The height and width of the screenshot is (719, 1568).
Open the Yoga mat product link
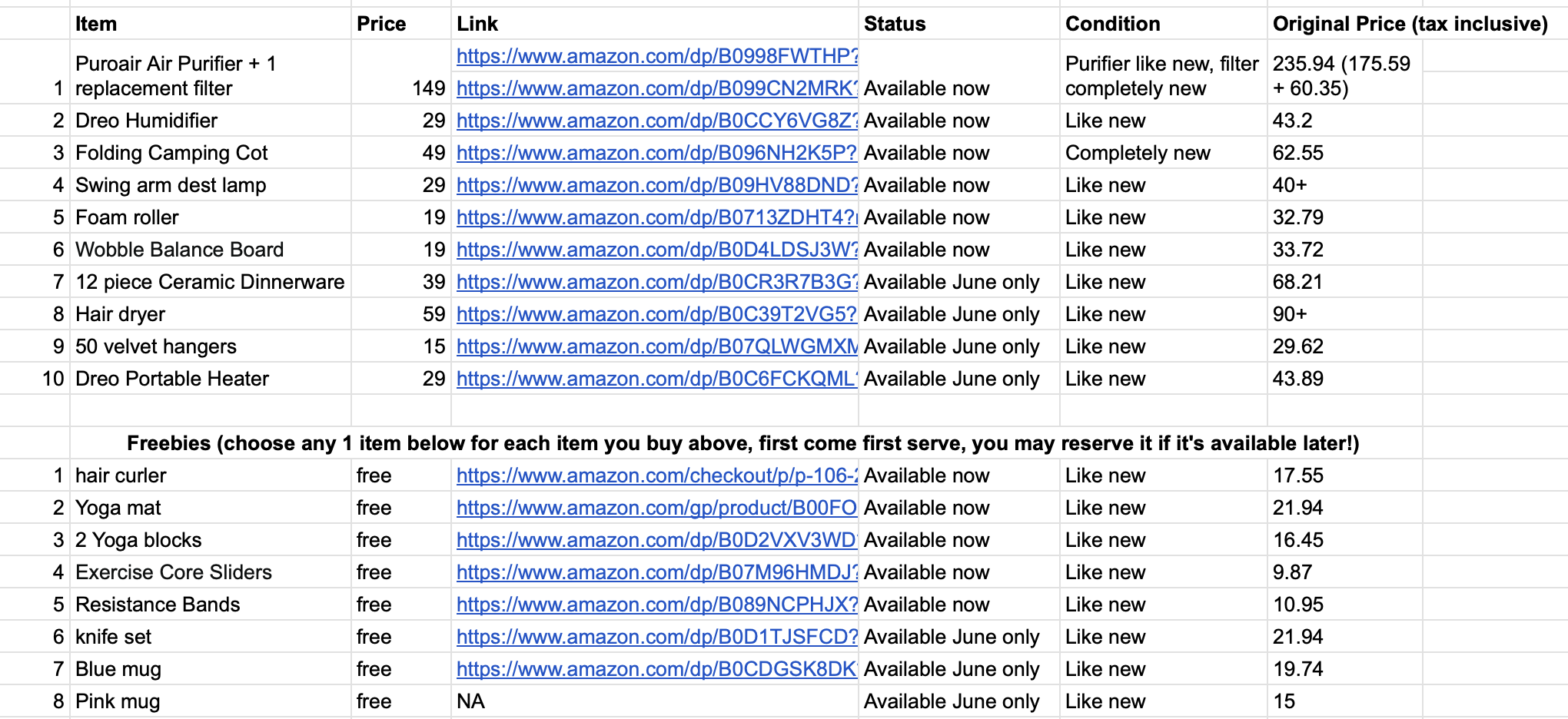coord(656,508)
